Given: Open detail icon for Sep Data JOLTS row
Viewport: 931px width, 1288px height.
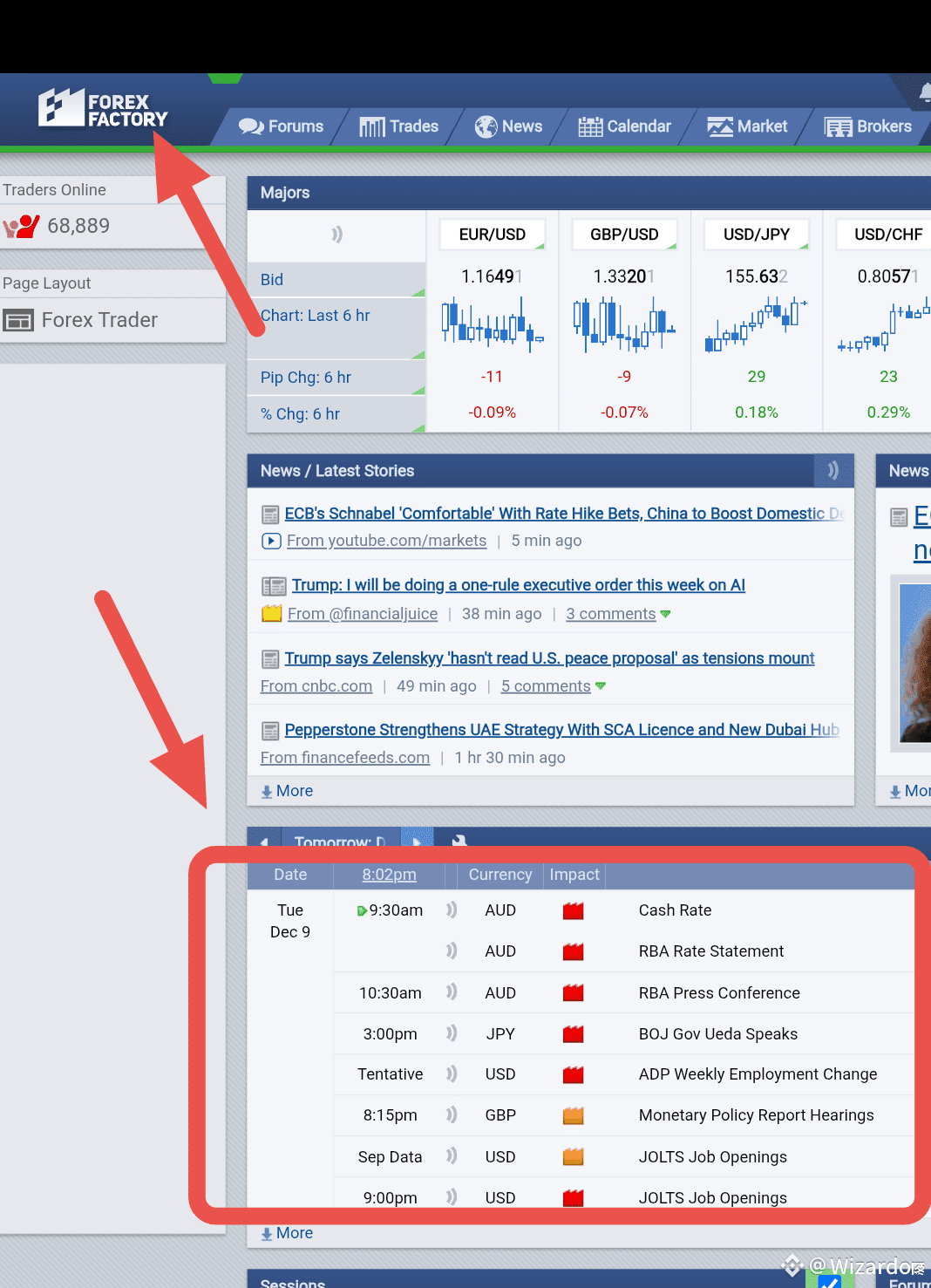Looking at the screenshot, I should [x=452, y=1156].
